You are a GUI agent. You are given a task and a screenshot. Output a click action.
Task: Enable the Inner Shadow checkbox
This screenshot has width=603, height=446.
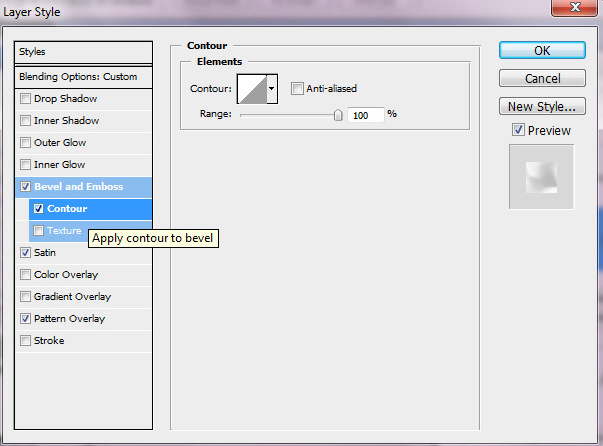coord(25,121)
